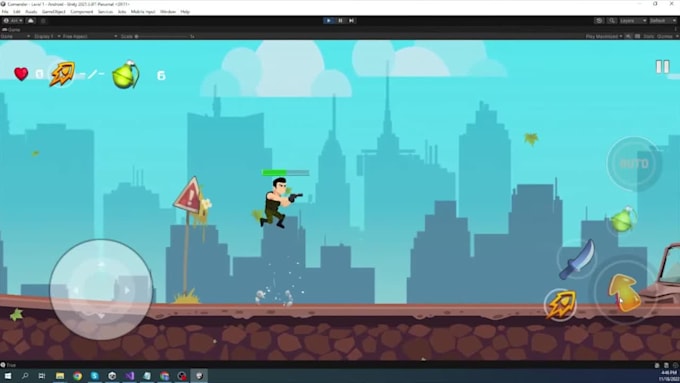The image size is (680, 383).
Task: Click the red heart lives icon
Action: tap(21, 74)
